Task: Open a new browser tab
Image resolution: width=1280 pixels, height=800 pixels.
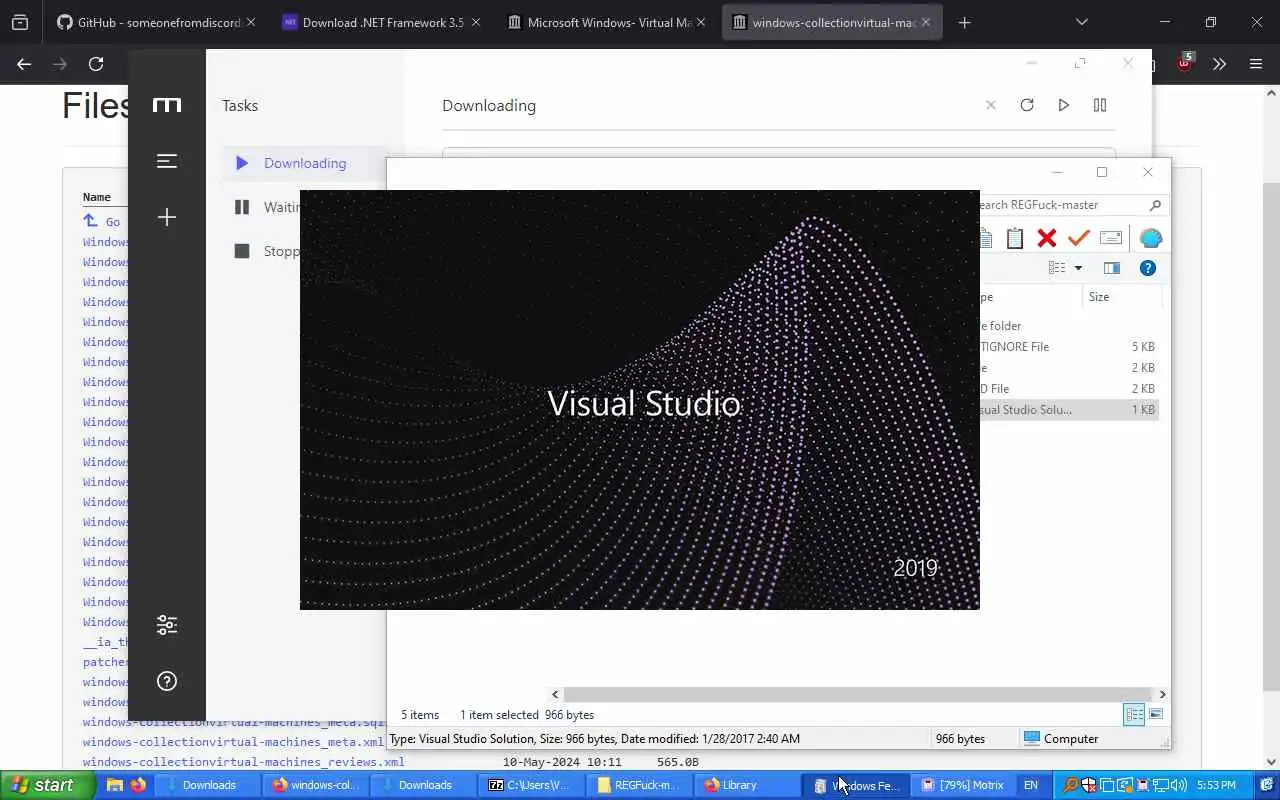Action: 964,22
